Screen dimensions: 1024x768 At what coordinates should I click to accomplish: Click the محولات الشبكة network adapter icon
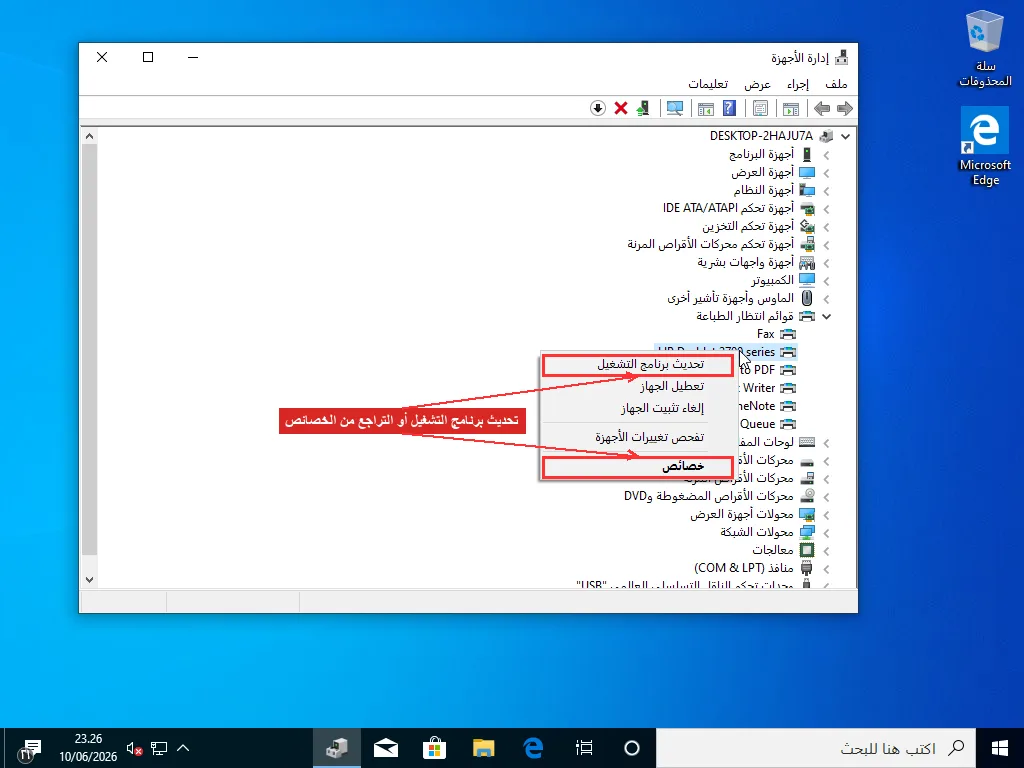[x=807, y=532]
